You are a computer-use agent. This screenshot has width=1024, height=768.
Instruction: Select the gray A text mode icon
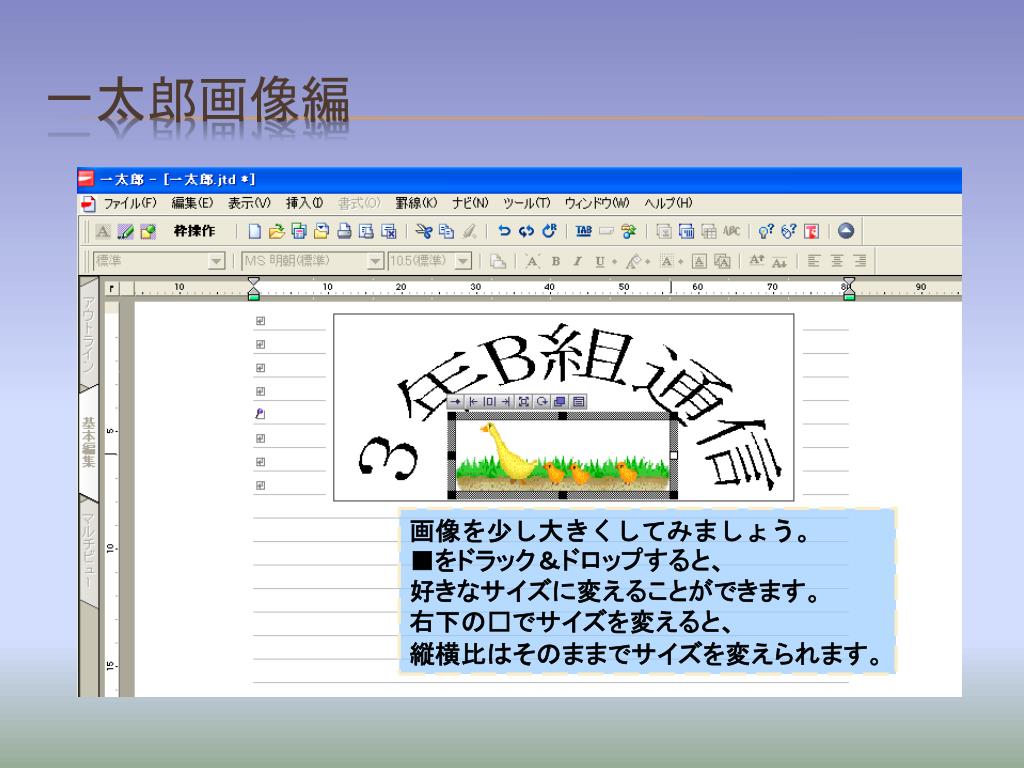[103, 231]
